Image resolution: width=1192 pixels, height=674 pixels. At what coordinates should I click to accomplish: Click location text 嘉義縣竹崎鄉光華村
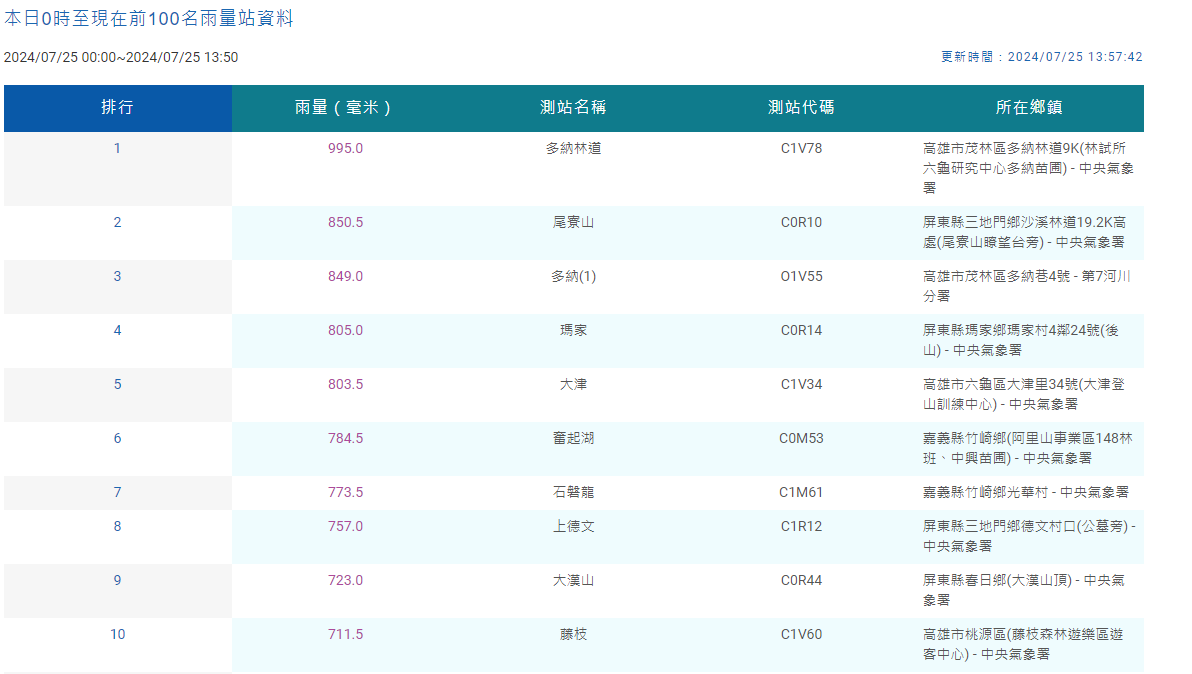[x=985, y=492]
